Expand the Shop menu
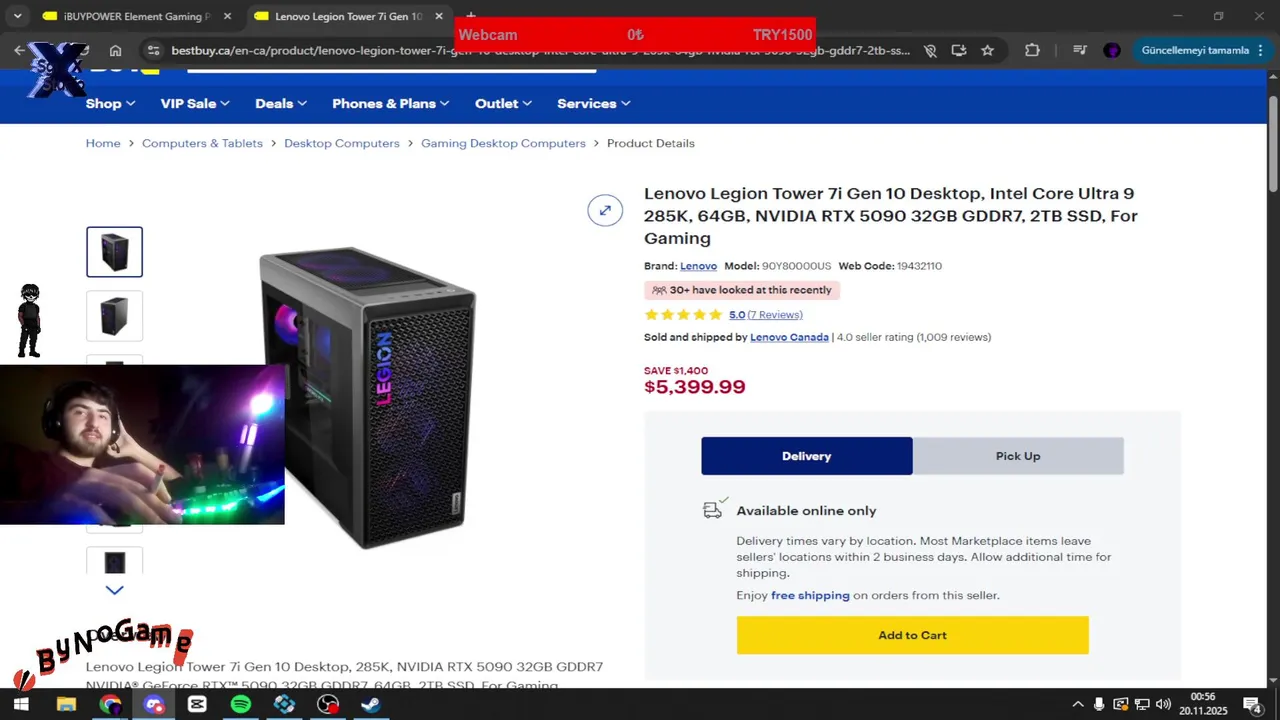This screenshot has height=720, width=1280. [110, 103]
